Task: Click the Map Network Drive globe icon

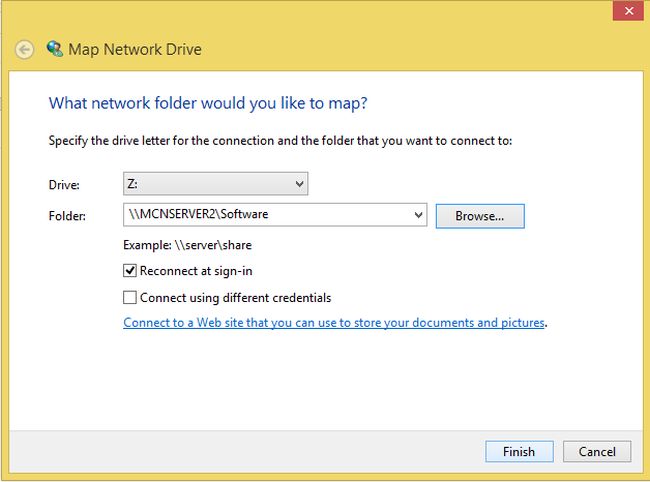Action: coord(55,49)
